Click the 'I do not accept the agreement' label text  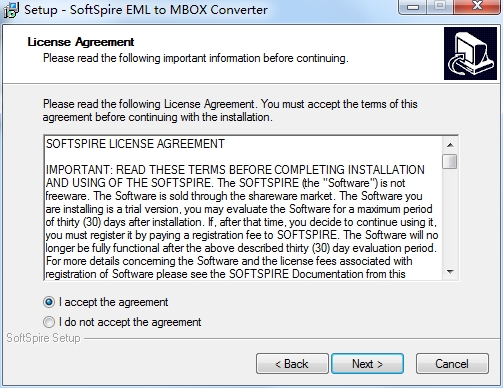[x=130, y=322]
